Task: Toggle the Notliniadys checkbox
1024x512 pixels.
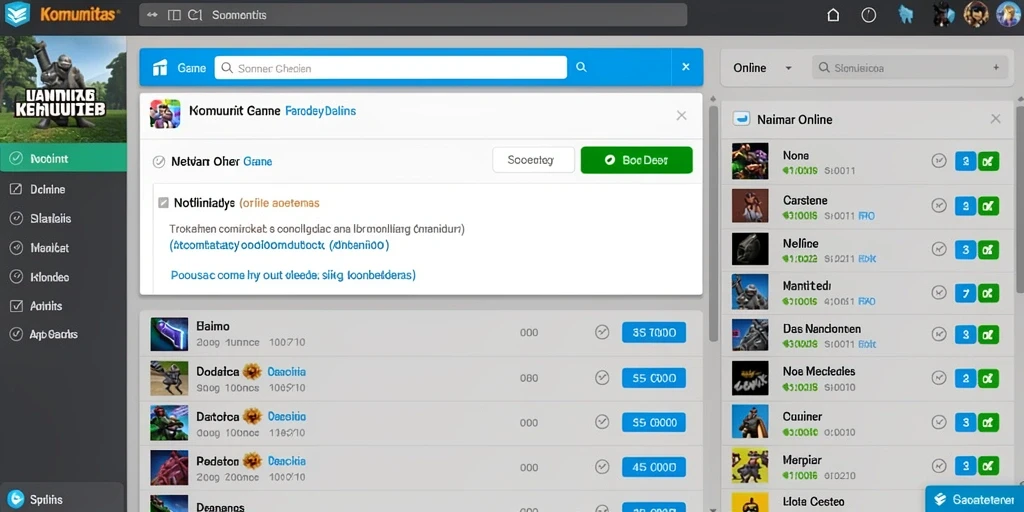Action: pyautogui.click(x=163, y=203)
